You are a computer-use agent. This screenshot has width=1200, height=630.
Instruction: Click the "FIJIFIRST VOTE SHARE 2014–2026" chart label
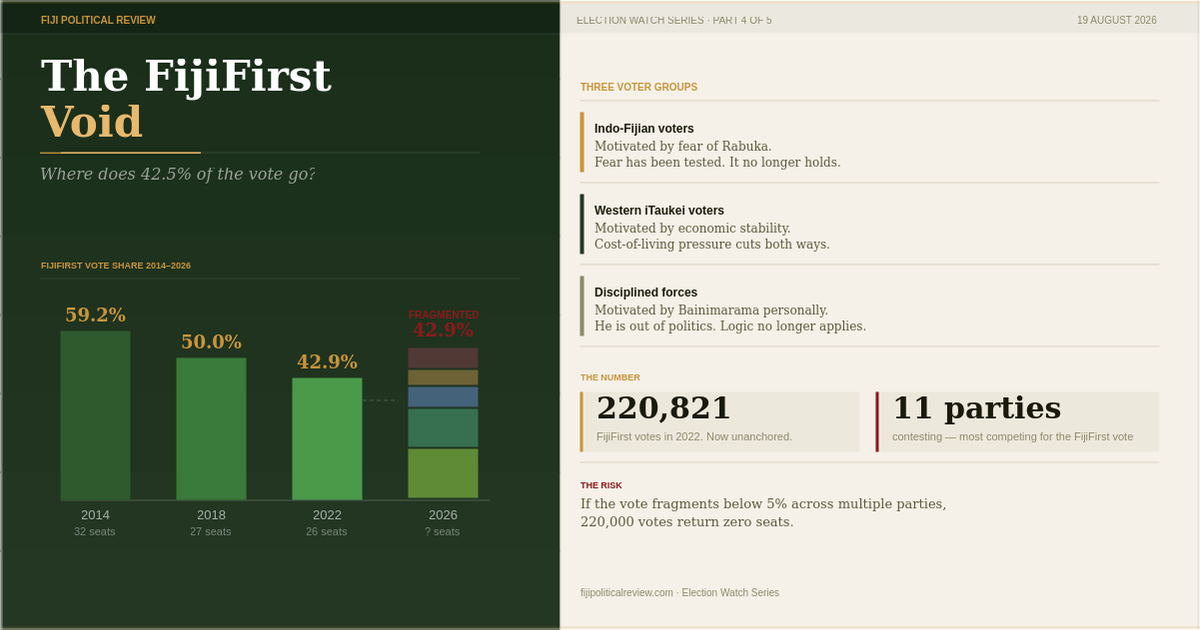click(116, 266)
